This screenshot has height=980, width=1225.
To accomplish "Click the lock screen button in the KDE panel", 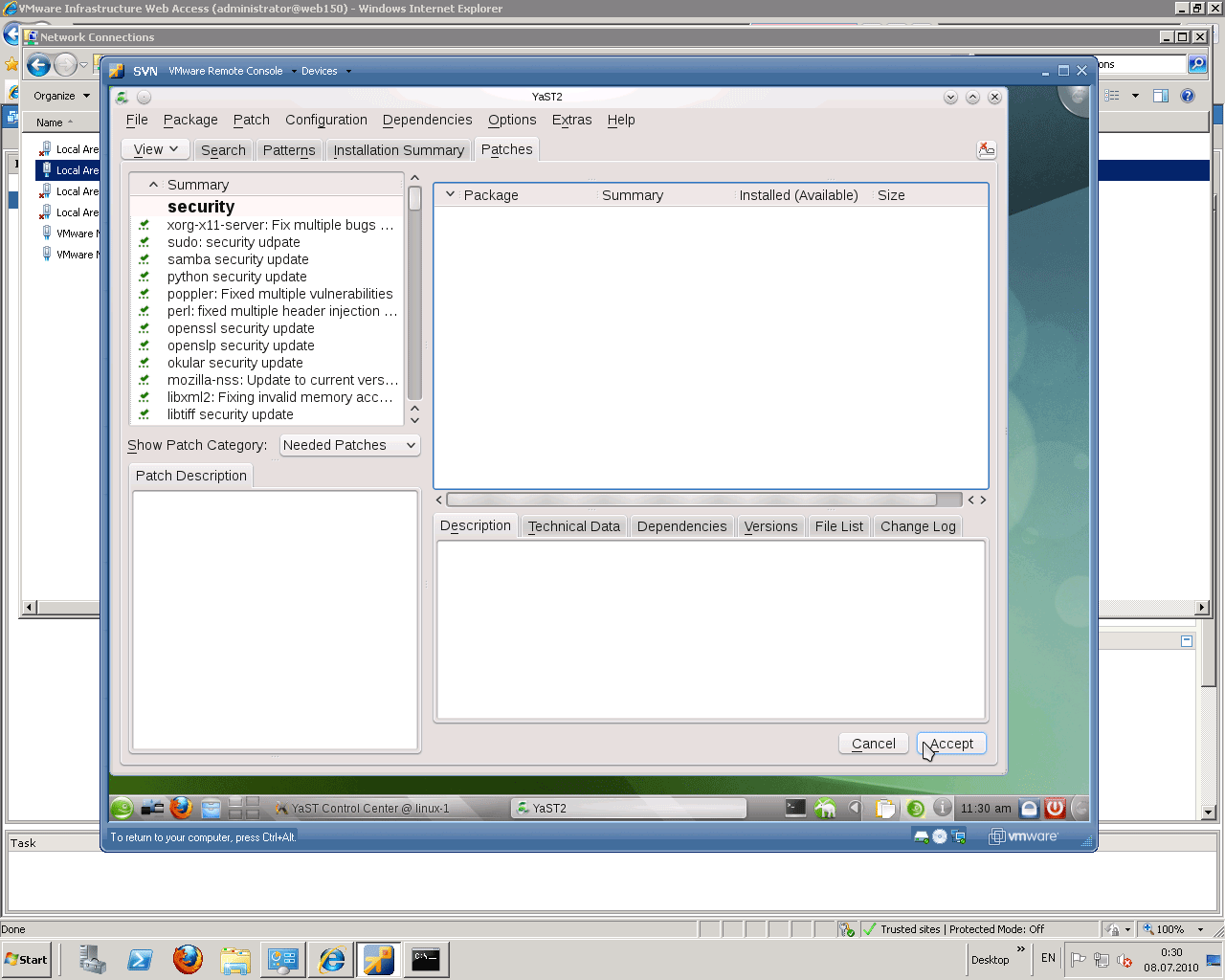I will point(1029,809).
